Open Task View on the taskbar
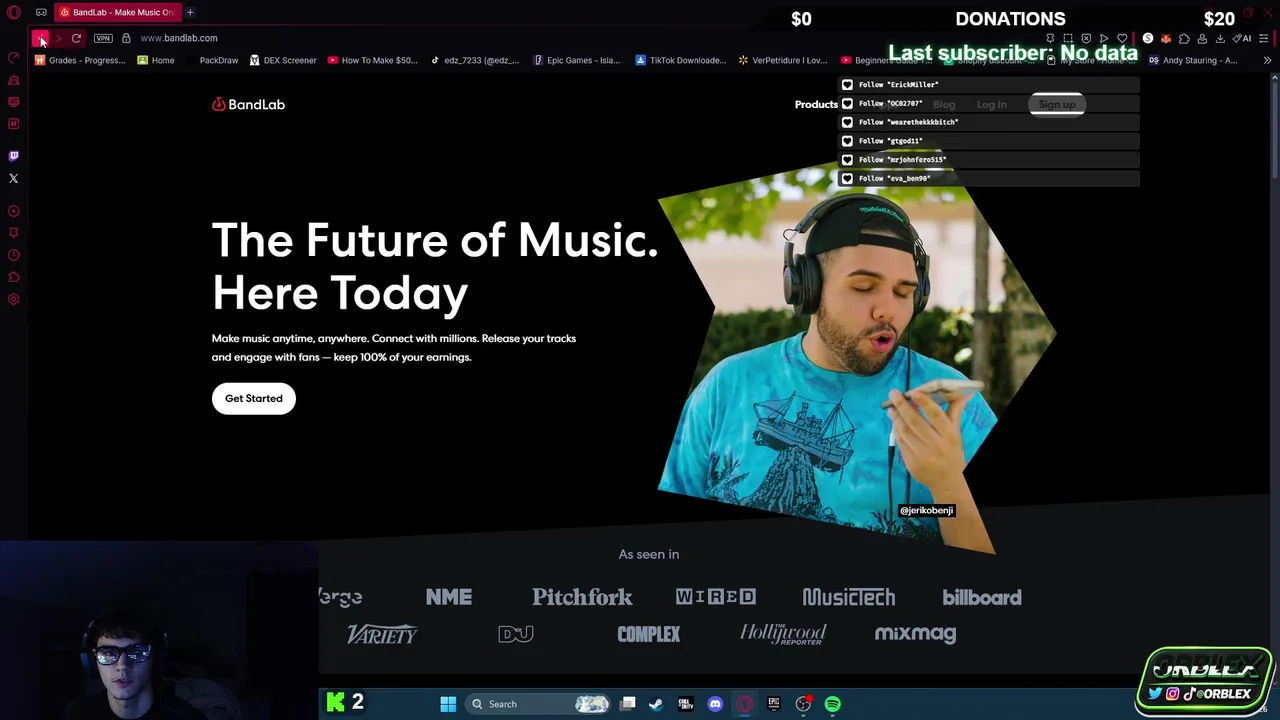 [628, 704]
